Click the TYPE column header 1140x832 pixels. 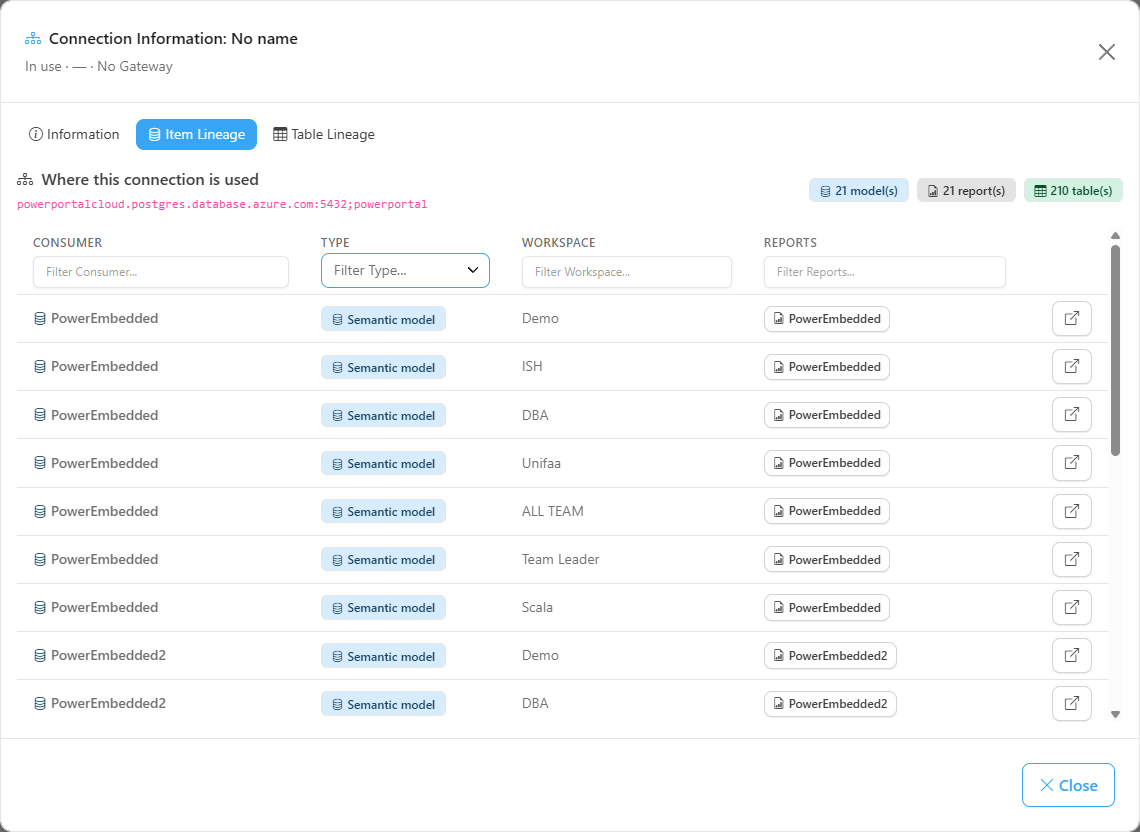point(335,243)
